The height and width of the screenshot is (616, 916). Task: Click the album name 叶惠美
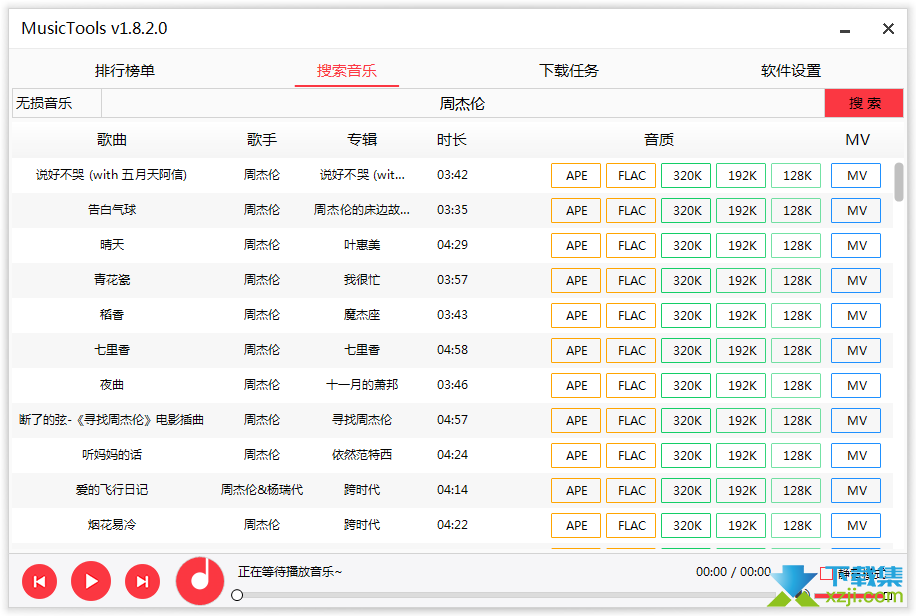[x=362, y=245]
